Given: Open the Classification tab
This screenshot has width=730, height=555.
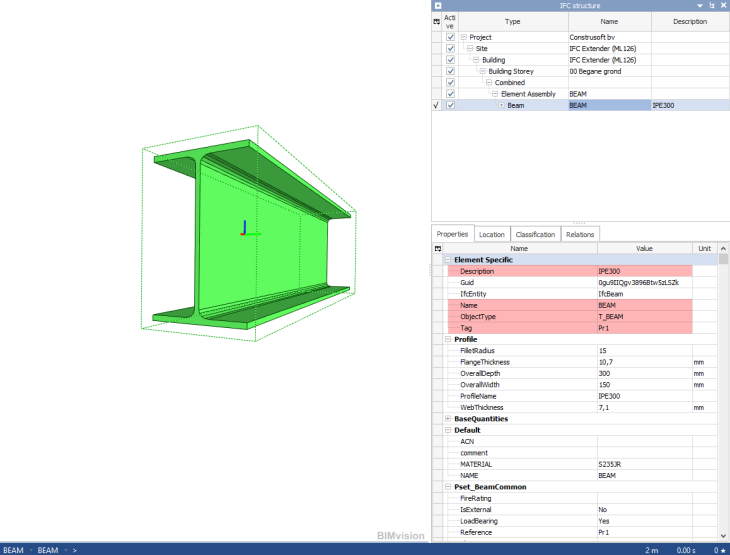Looking at the screenshot, I should pos(535,235).
